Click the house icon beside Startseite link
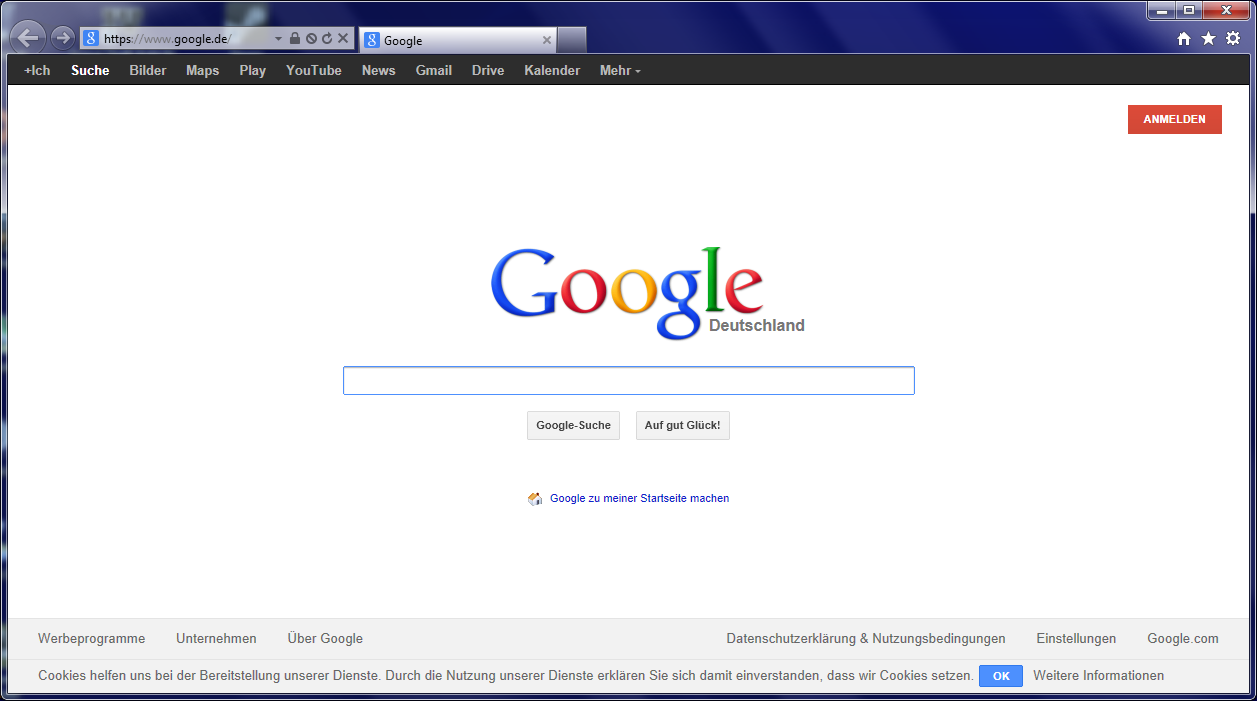This screenshot has width=1257, height=701. pos(535,498)
